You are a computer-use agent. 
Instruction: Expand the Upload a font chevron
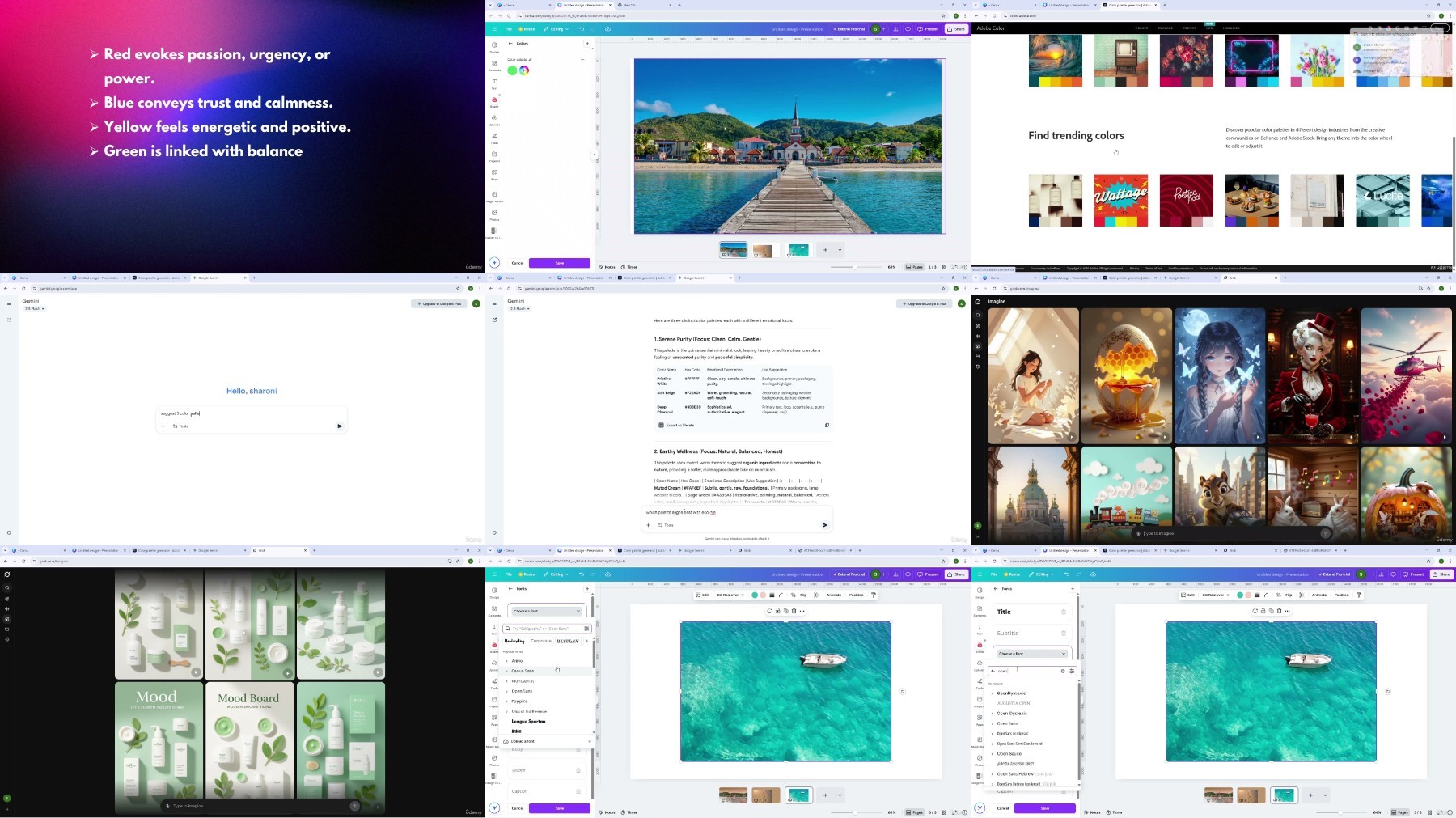point(589,741)
